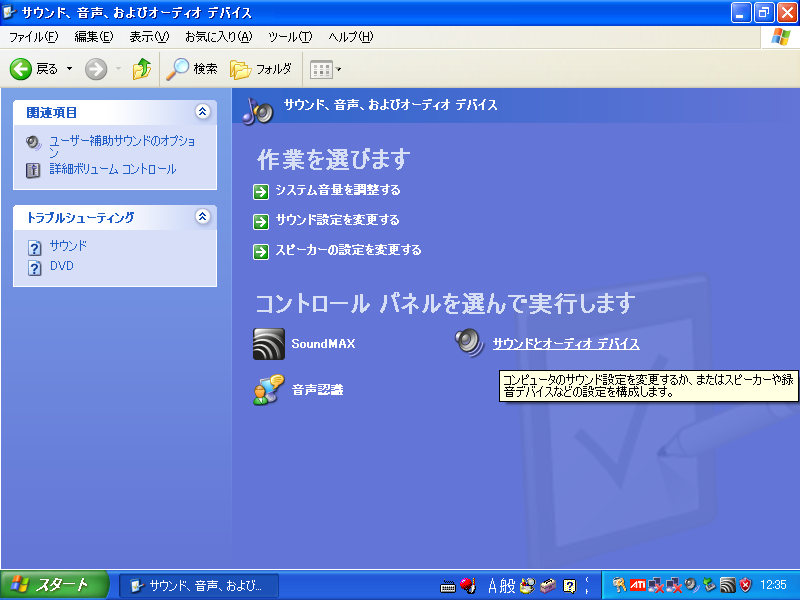
Task: Open the サウンドとオーディオ デバイス link
Action: coord(566,344)
